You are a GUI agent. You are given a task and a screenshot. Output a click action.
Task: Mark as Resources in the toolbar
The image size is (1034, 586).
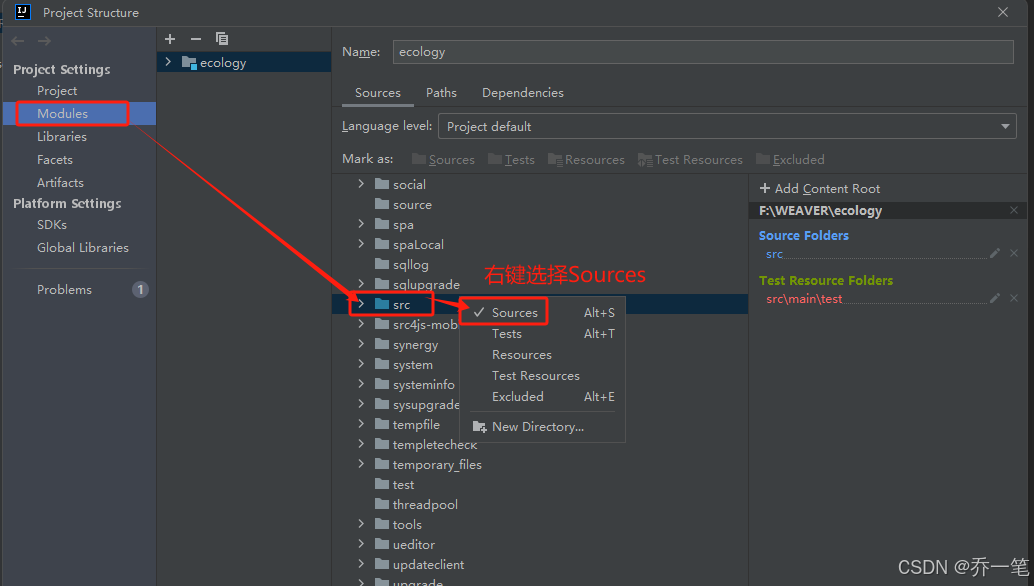tap(586, 160)
